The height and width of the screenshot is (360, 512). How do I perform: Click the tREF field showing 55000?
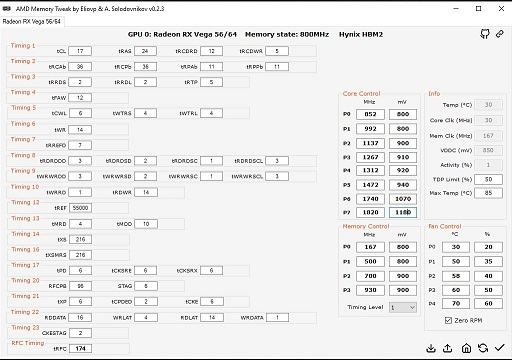pos(80,208)
